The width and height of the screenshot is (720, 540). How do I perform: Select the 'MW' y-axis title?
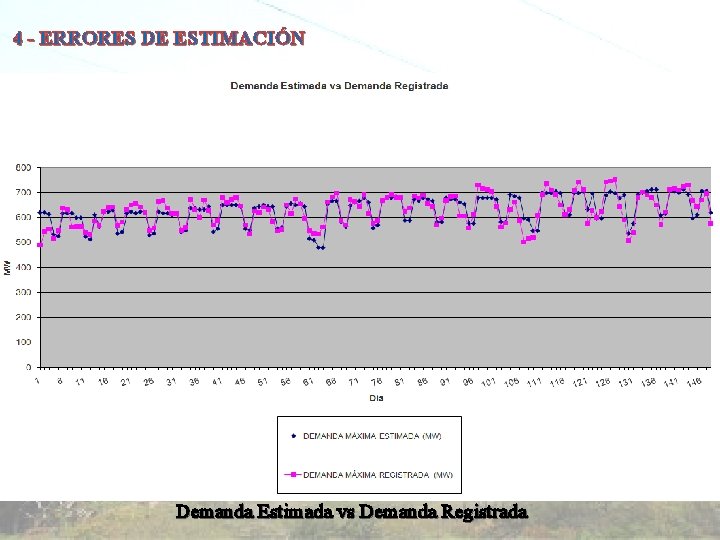(7, 267)
